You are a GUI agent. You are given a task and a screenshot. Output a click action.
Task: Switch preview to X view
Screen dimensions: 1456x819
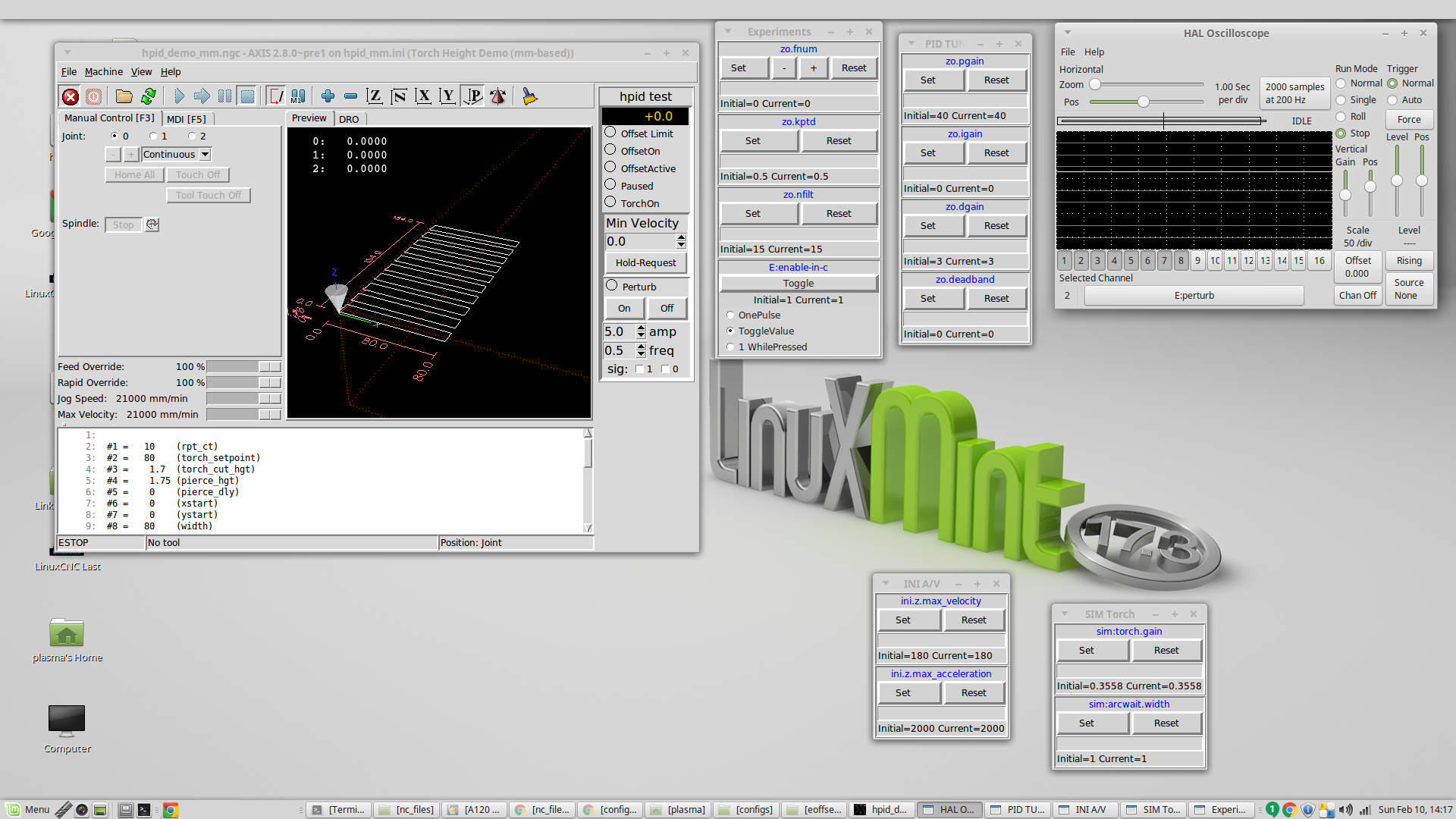click(x=423, y=96)
